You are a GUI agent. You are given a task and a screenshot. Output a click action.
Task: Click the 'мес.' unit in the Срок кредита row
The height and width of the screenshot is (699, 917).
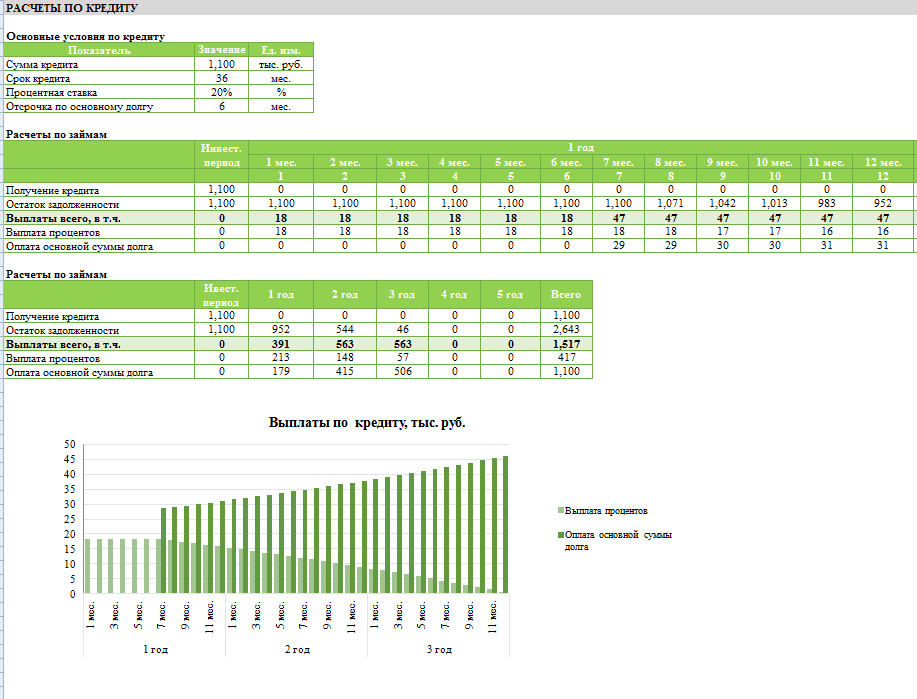[x=281, y=78]
